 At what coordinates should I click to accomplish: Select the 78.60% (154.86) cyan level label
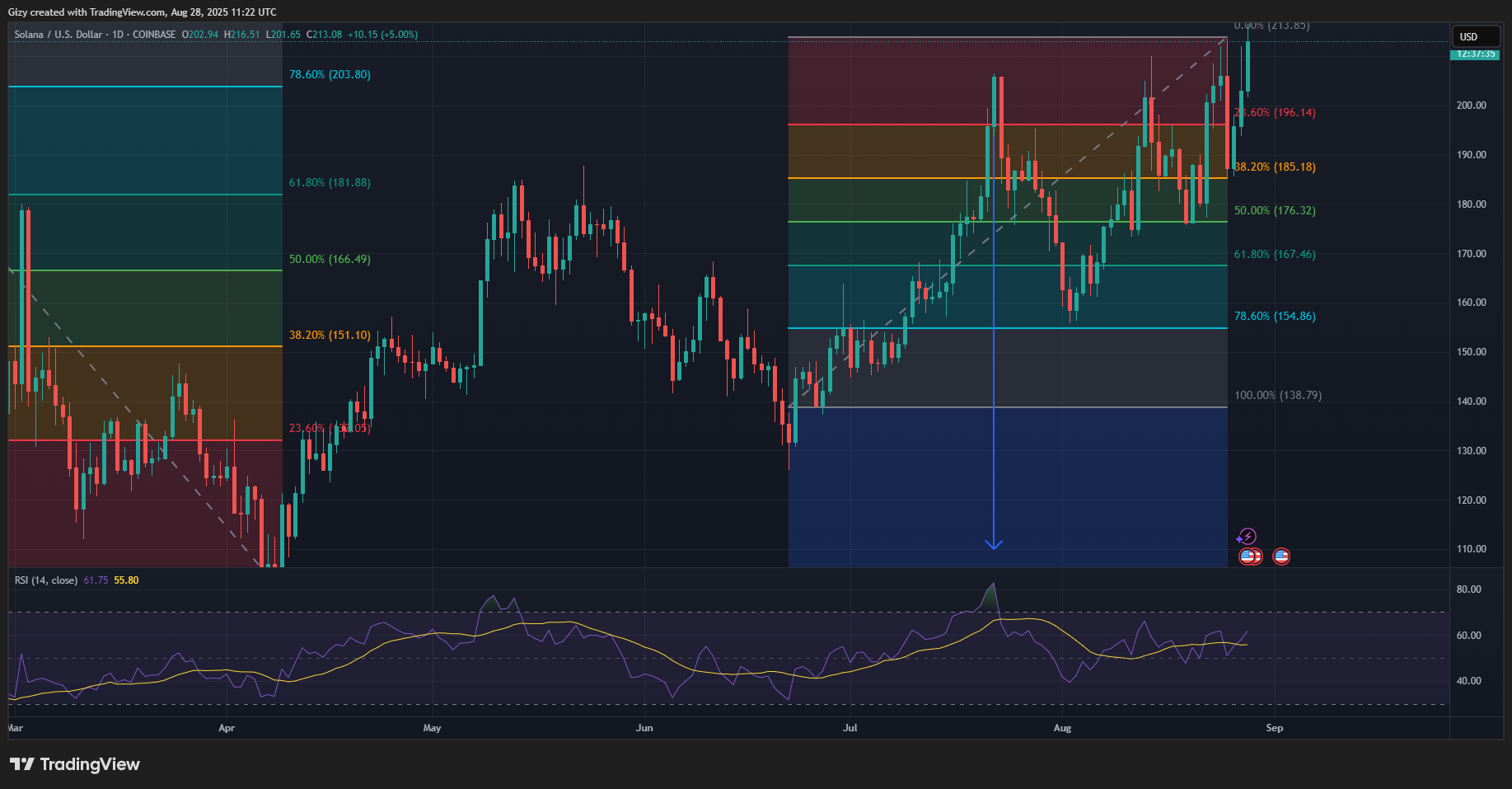pos(1275,316)
